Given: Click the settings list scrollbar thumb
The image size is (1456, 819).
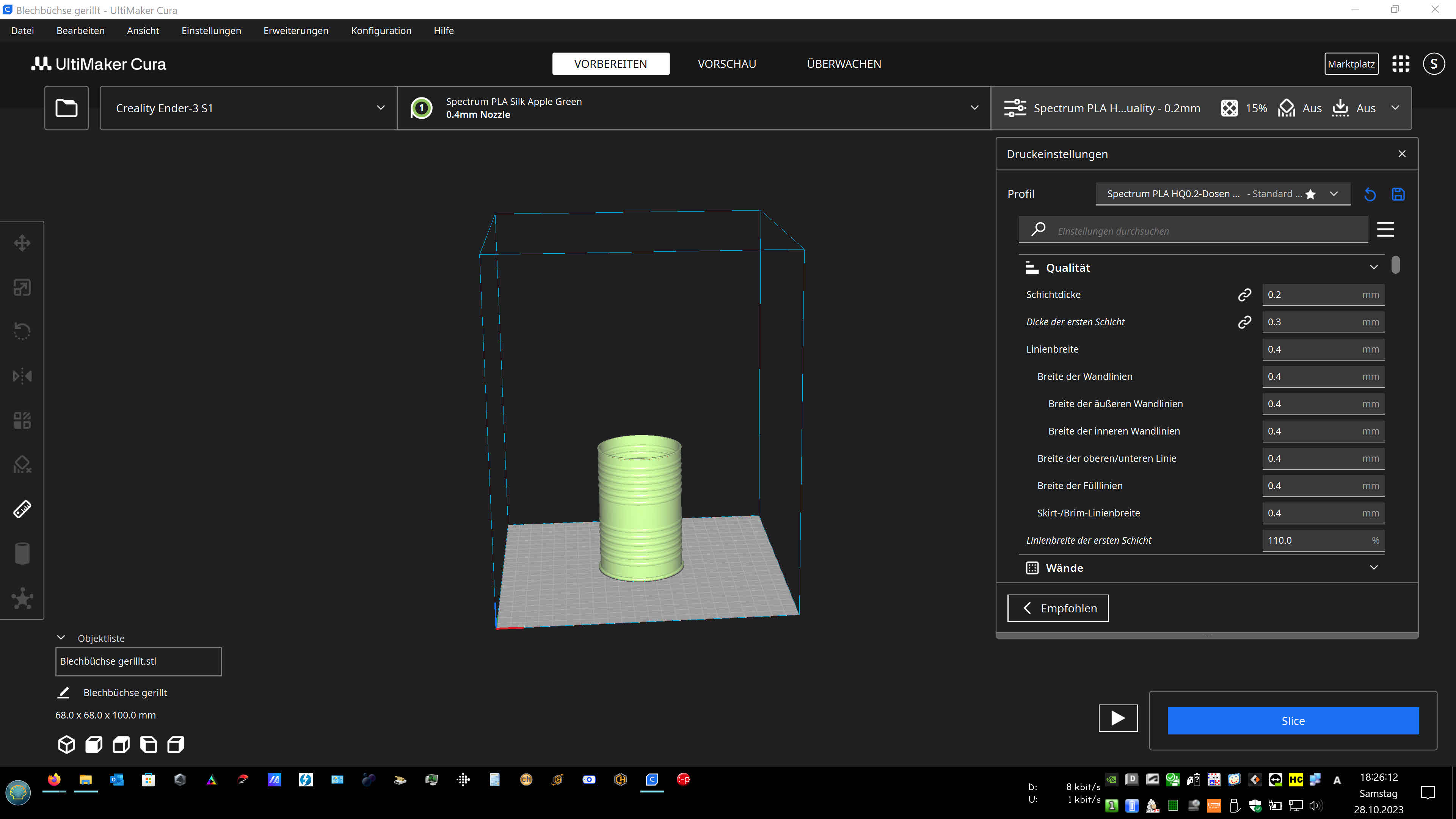Looking at the screenshot, I should (x=1395, y=265).
